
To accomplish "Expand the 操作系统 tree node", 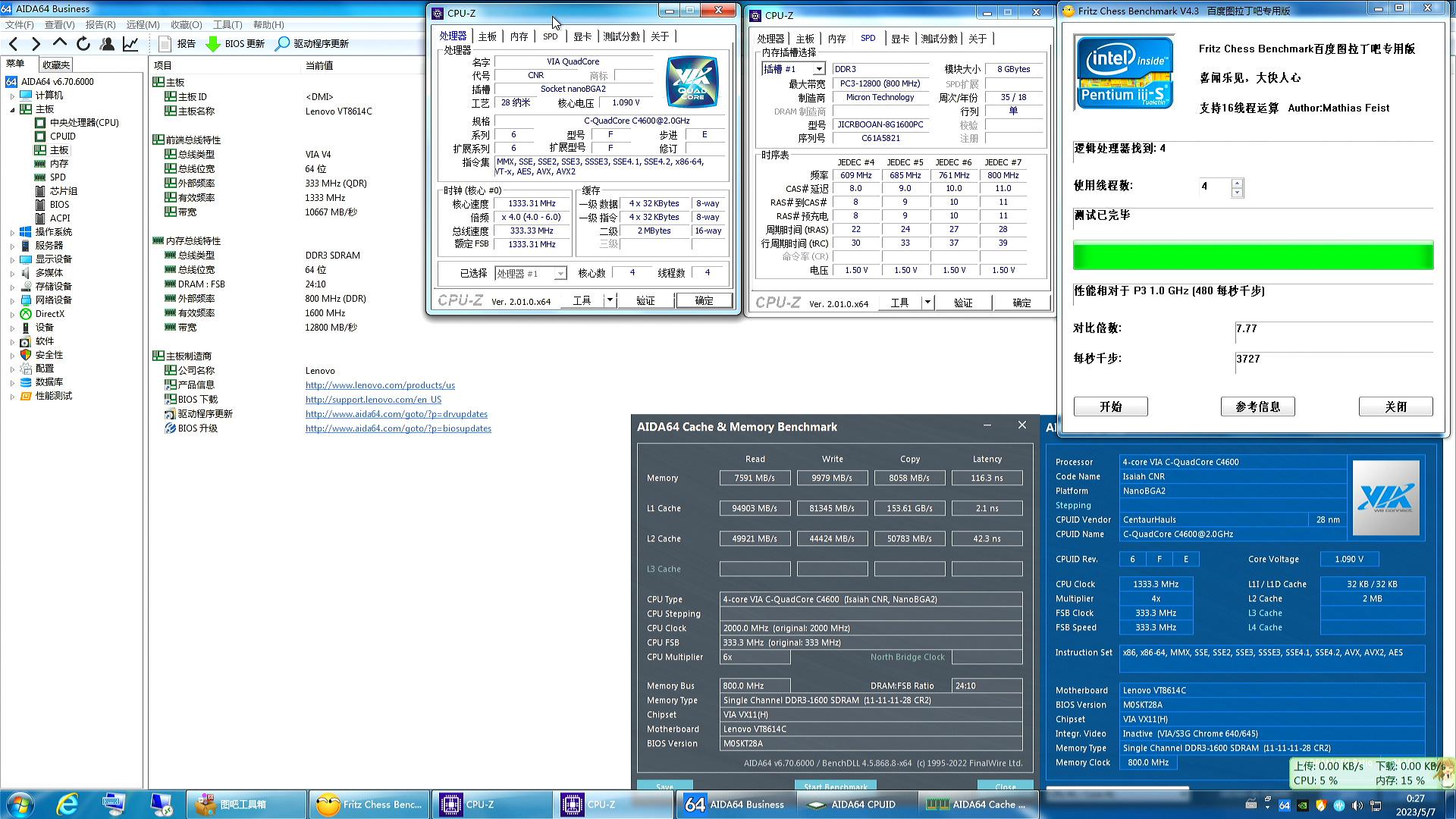I will (x=12, y=233).
